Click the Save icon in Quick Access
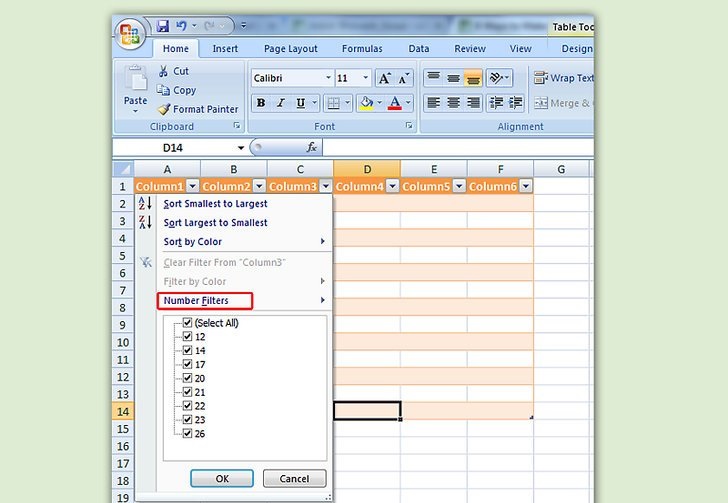The width and height of the screenshot is (728, 503). [162, 26]
